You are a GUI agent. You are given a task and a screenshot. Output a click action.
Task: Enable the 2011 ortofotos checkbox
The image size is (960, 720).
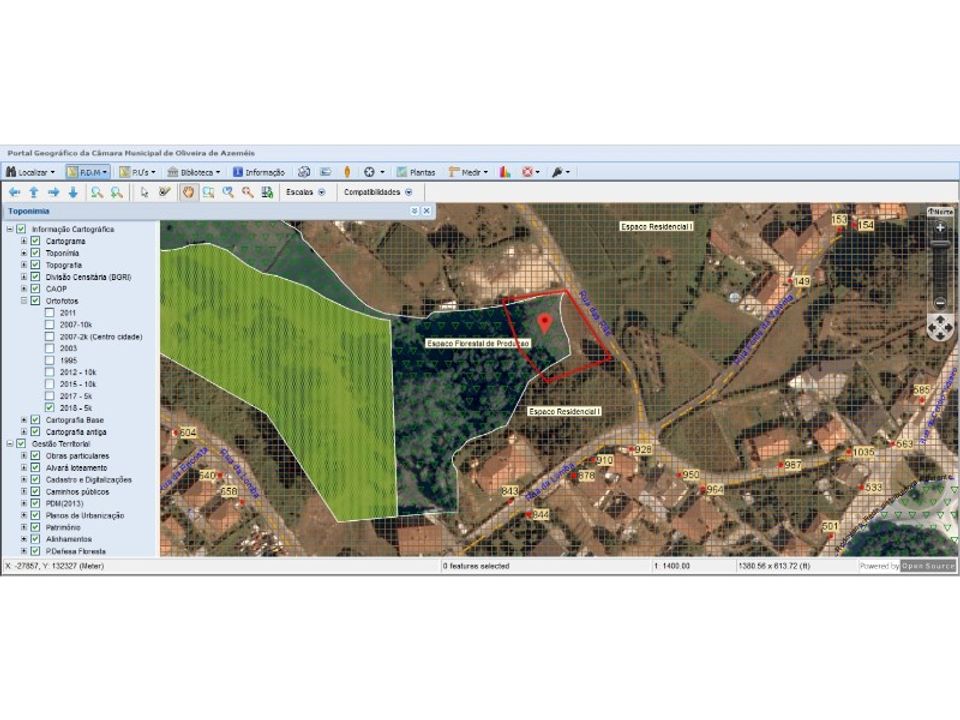50,312
